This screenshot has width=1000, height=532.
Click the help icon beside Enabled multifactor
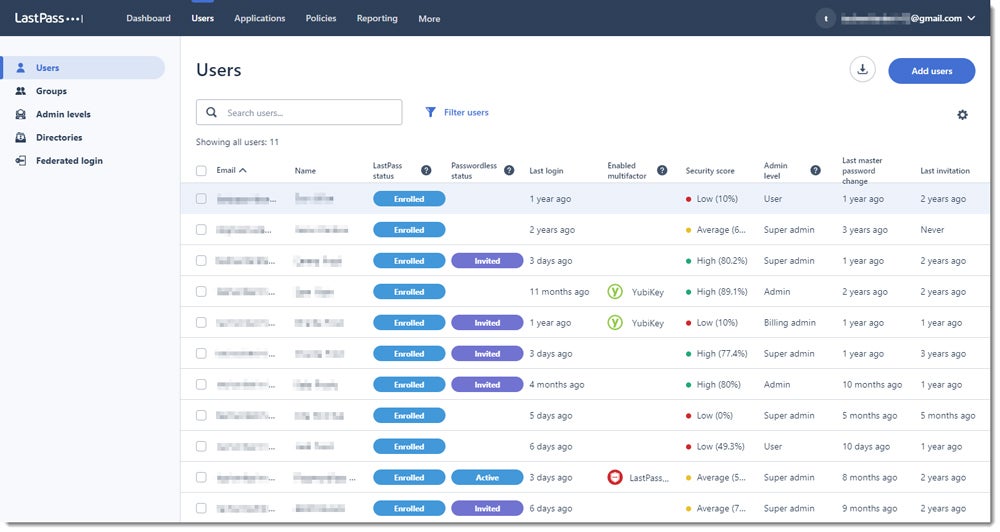662,171
